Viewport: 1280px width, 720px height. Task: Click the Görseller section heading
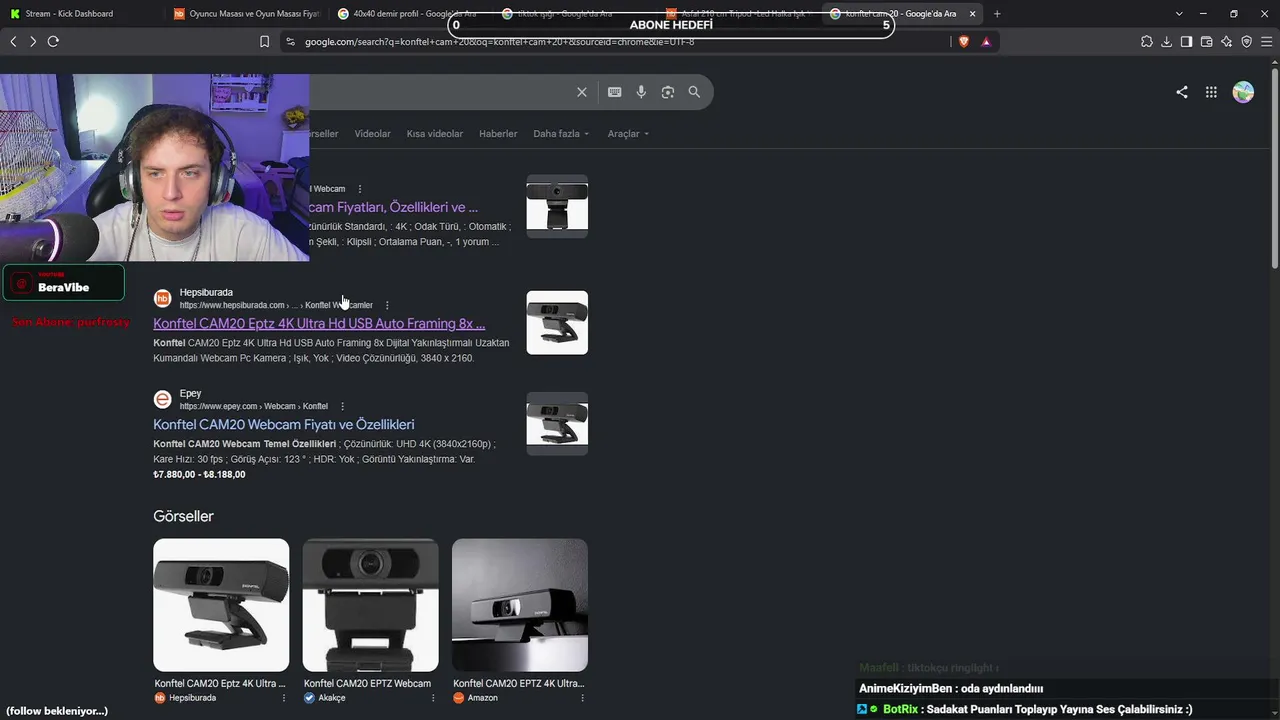(x=183, y=516)
